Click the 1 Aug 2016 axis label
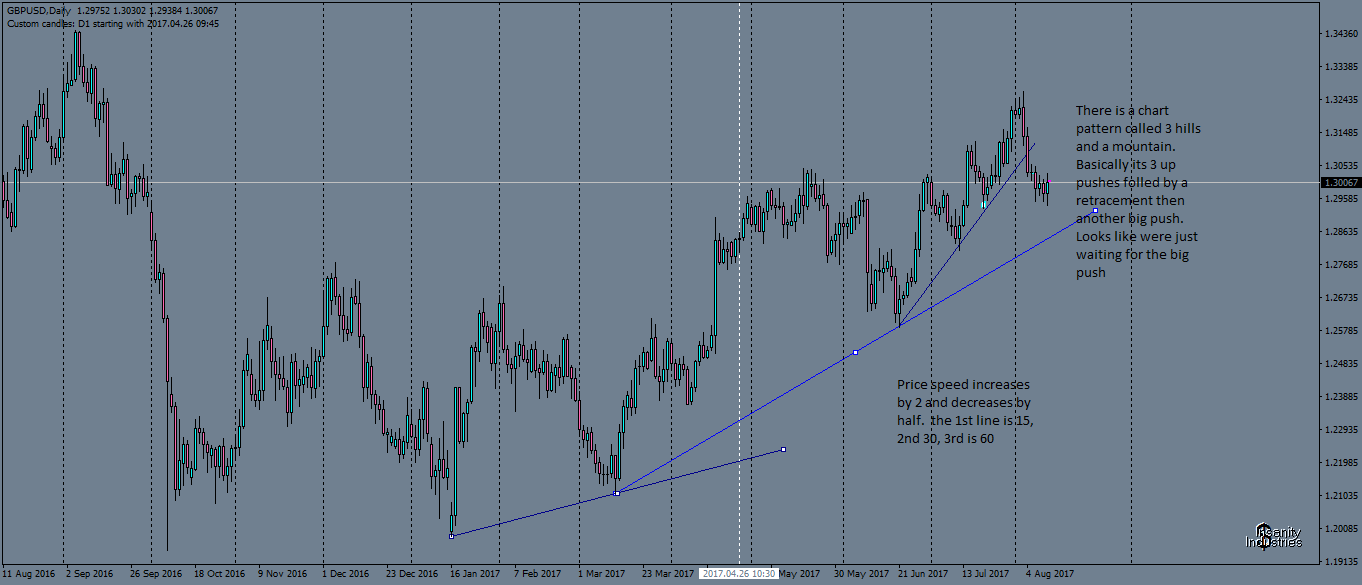Image resolution: width=1362 pixels, height=585 pixels. click(30, 573)
